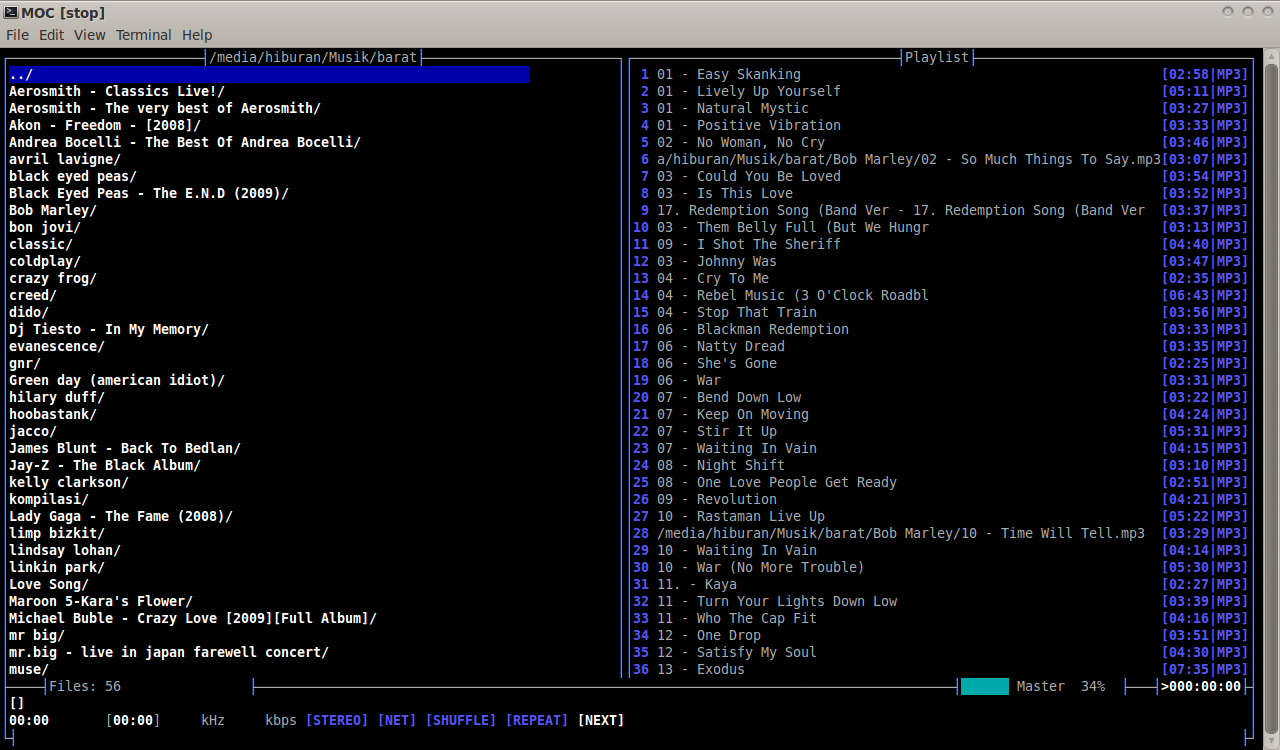Open the Lady Gaga - The Fame folder
The image size is (1280, 750).
click(x=118, y=516)
